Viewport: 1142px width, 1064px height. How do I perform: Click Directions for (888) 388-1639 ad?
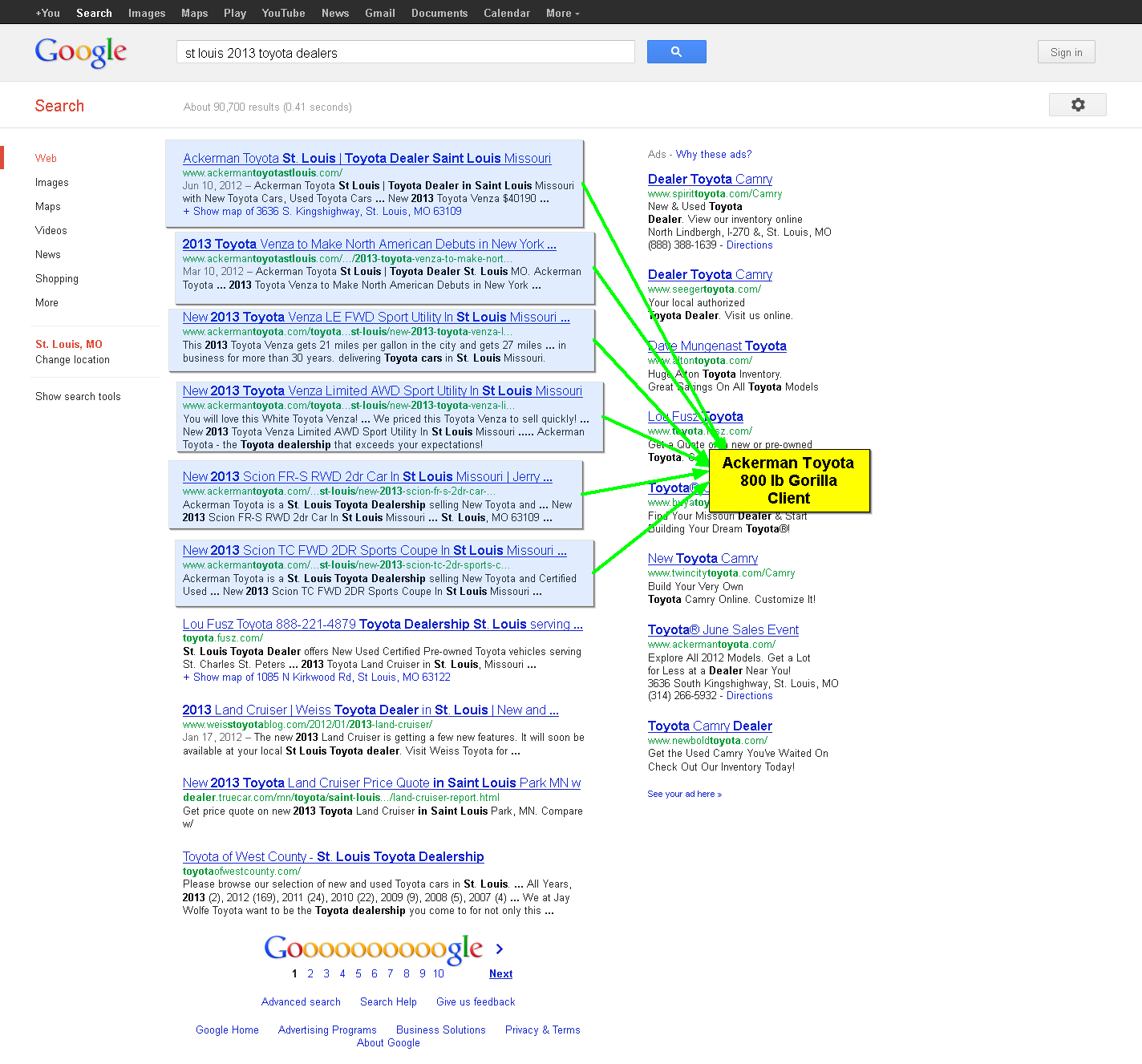(749, 245)
